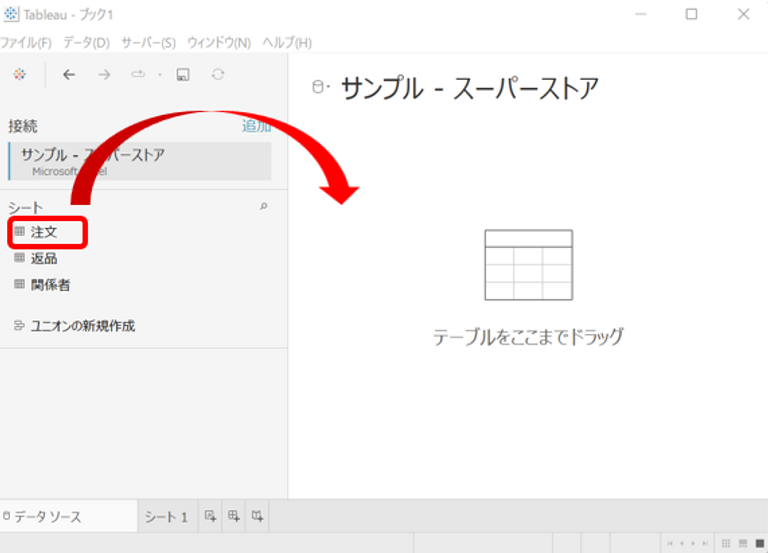768x553 pixels.
Task: Switch to the シート 1 tab
Action: (x=167, y=517)
